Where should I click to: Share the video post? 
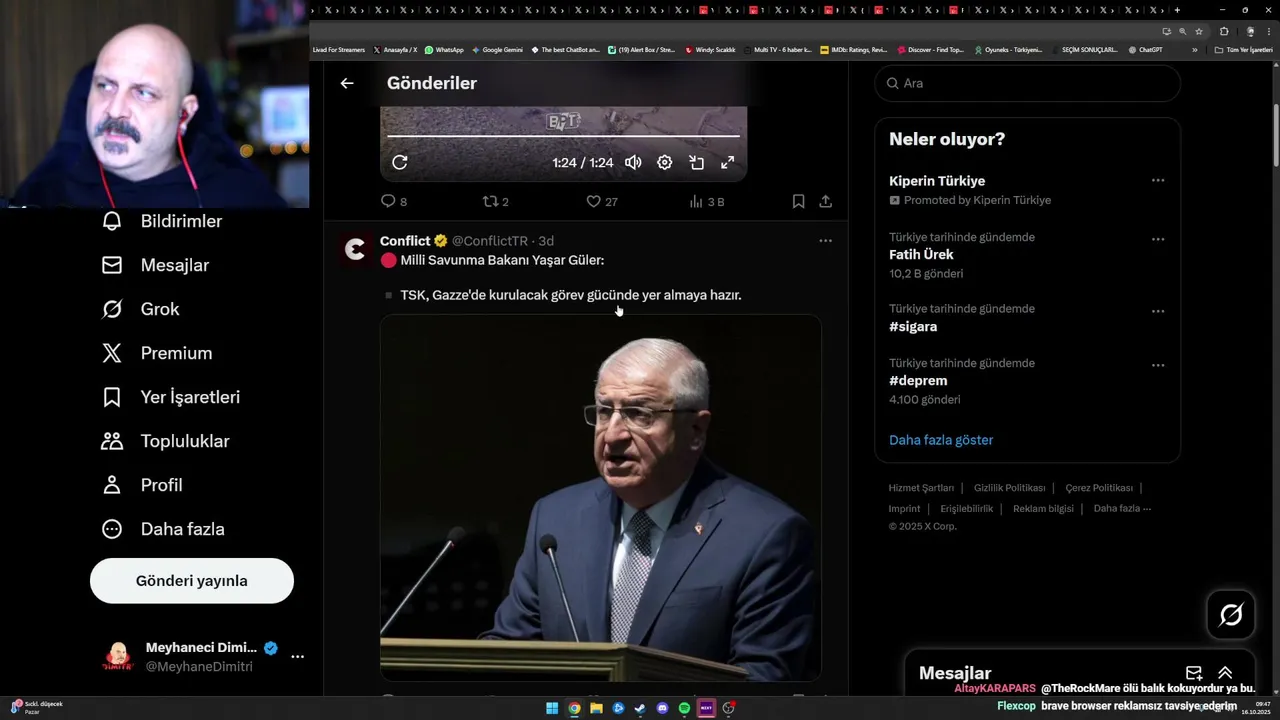point(826,201)
